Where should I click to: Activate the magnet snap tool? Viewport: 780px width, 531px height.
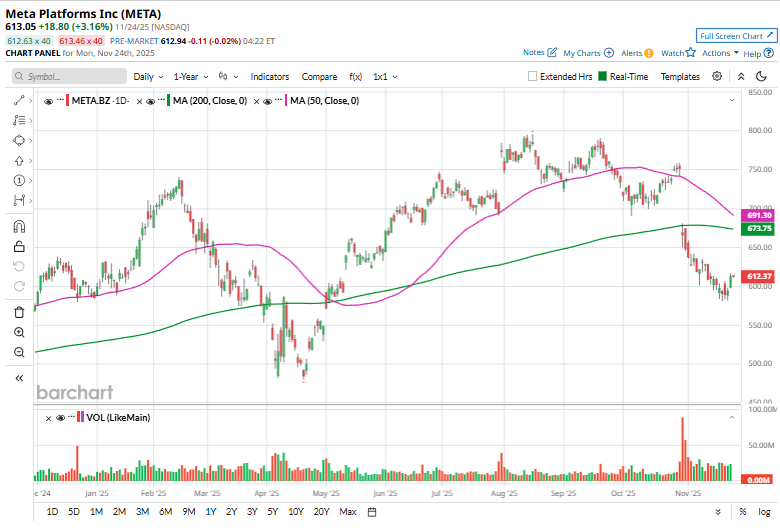pyautogui.click(x=19, y=225)
